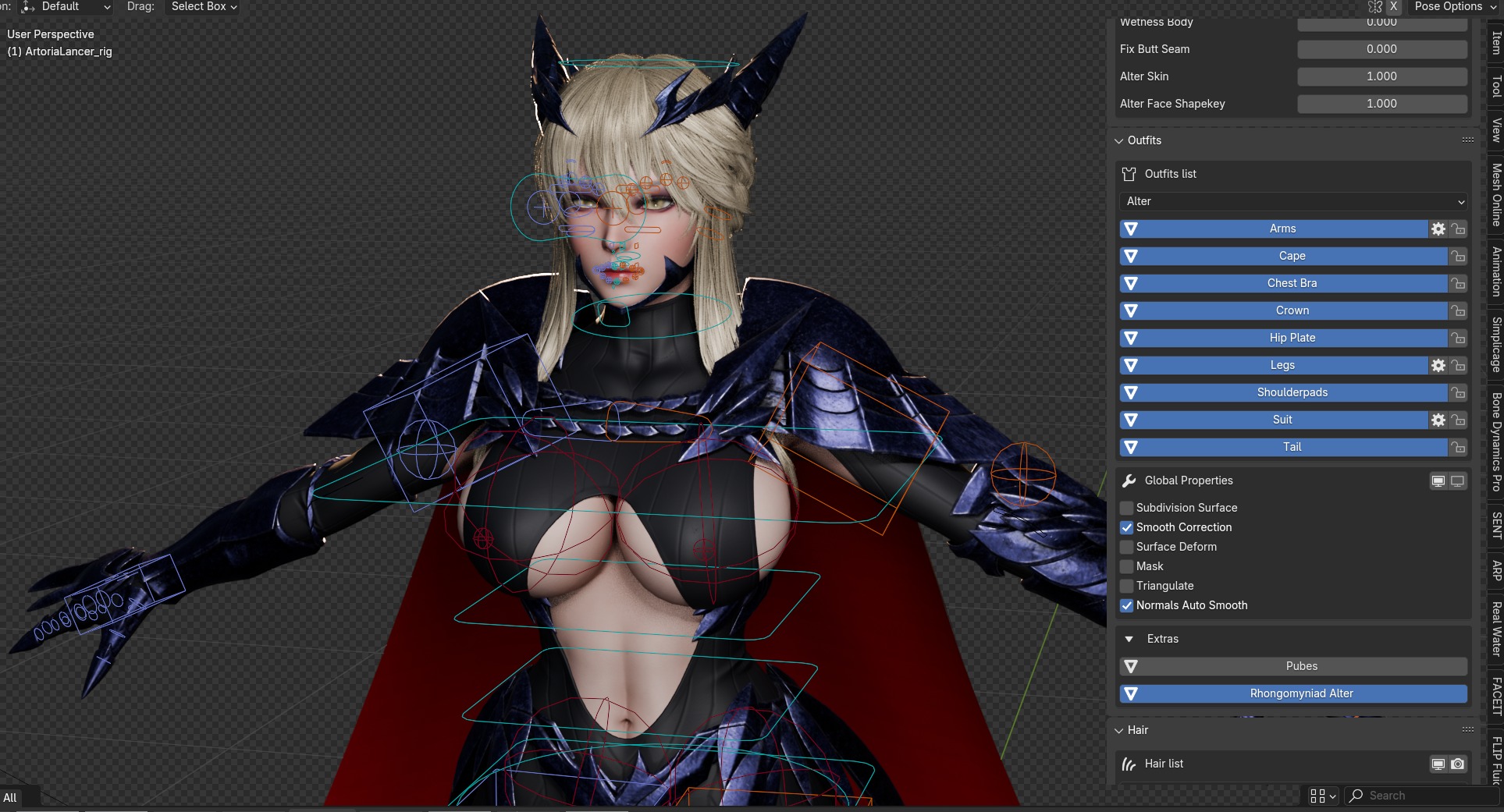The height and width of the screenshot is (812, 1504).
Task: Open the Default orientation dropdown
Action: [x=66, y=6]
